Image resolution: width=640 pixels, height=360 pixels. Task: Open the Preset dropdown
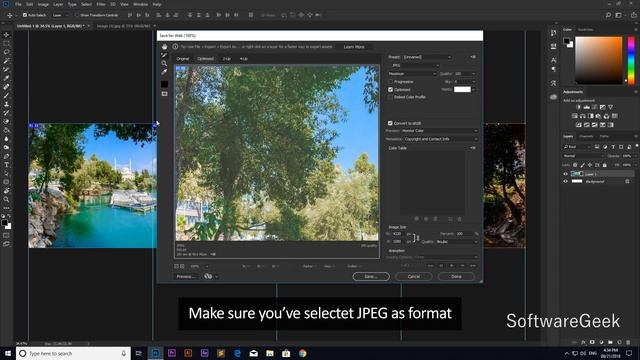click(x=427, y=57)
